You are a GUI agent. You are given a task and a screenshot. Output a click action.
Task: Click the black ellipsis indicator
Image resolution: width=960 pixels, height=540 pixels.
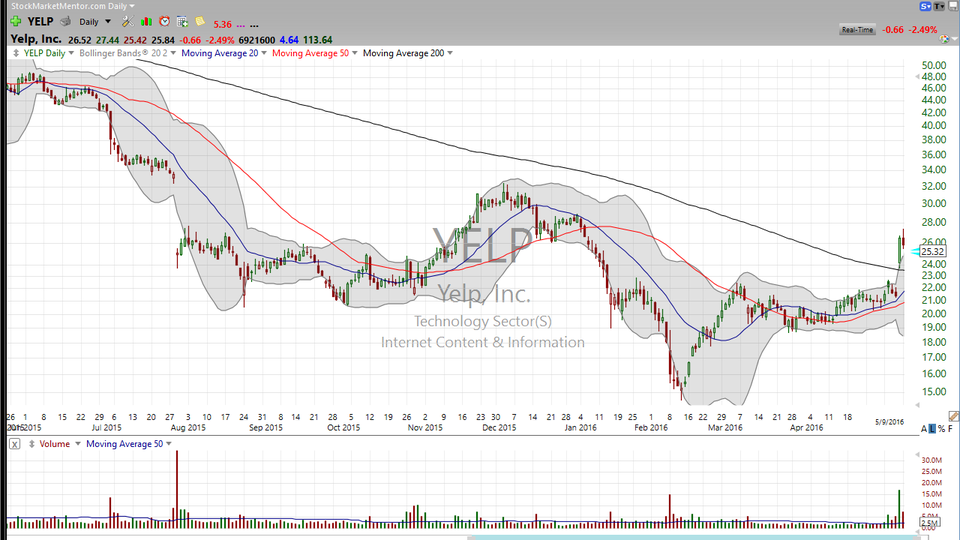tap(254, 24)
